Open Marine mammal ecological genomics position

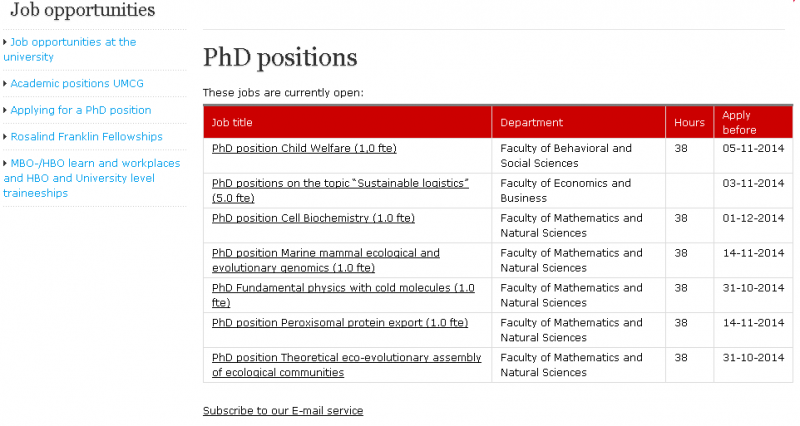click(x=325, y=253)
